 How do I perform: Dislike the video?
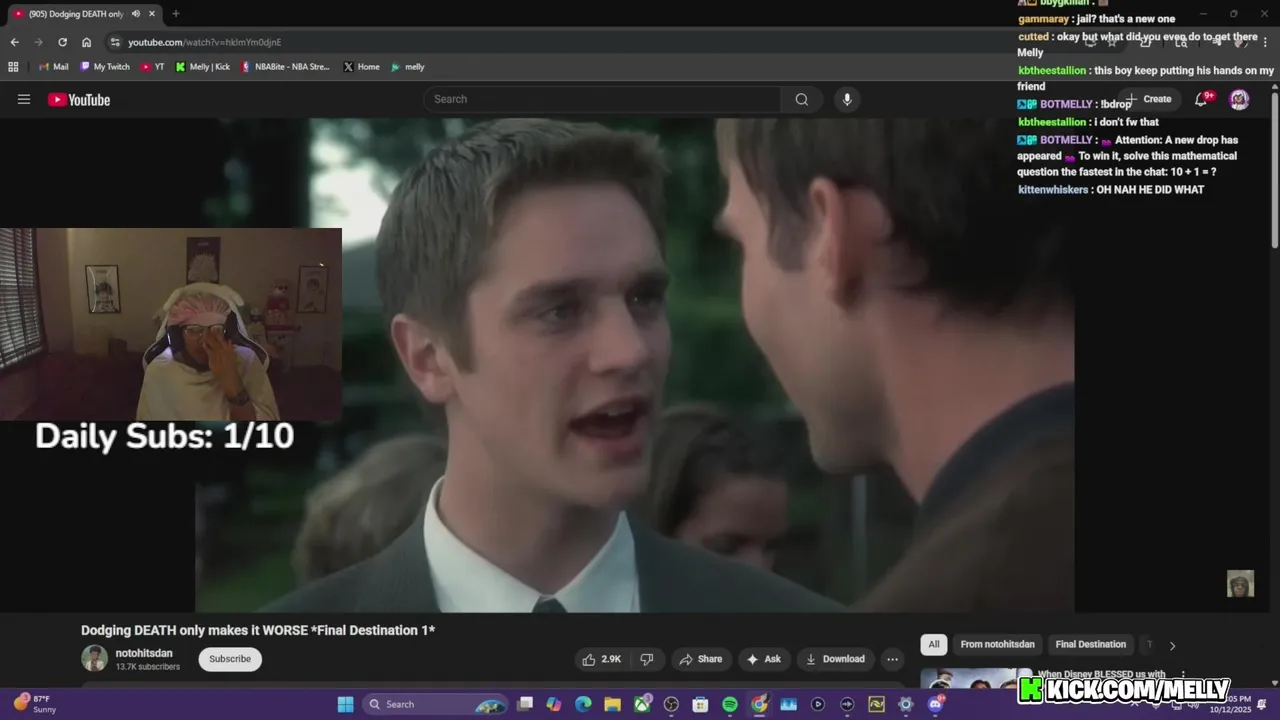point(647,659)
